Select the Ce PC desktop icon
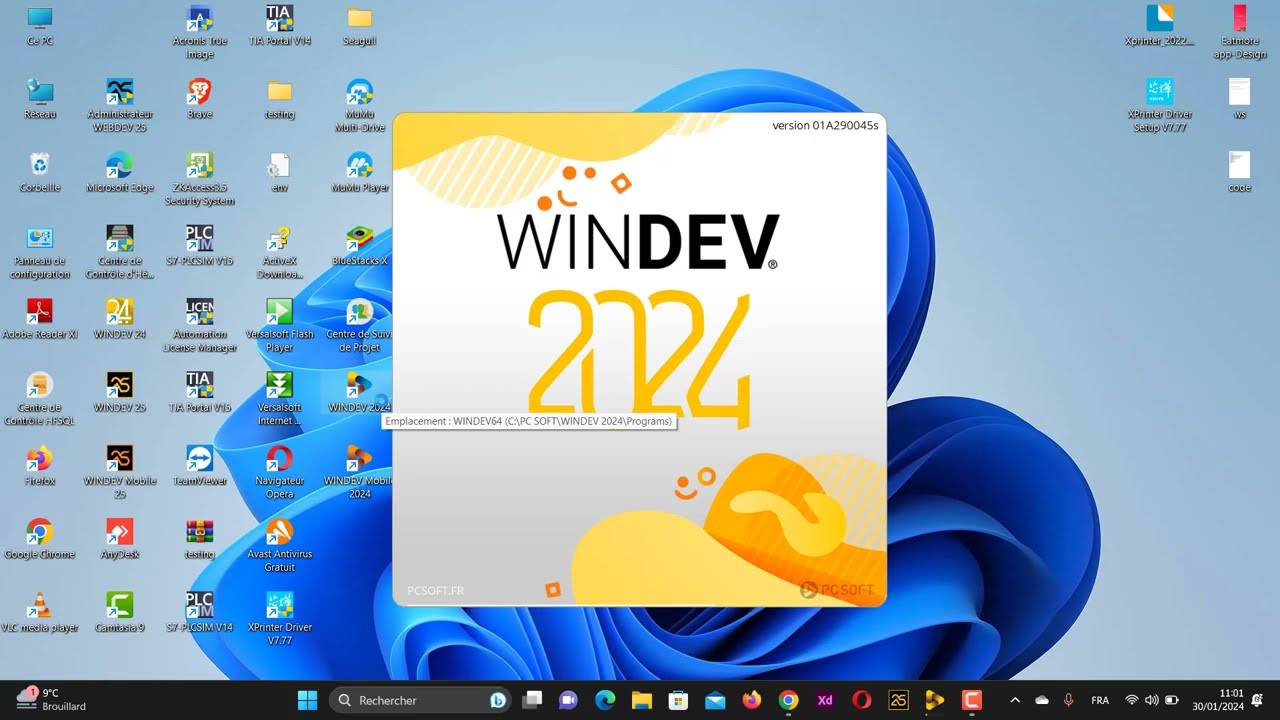Viewport: 1280px width, 720px height. point(40,25)
